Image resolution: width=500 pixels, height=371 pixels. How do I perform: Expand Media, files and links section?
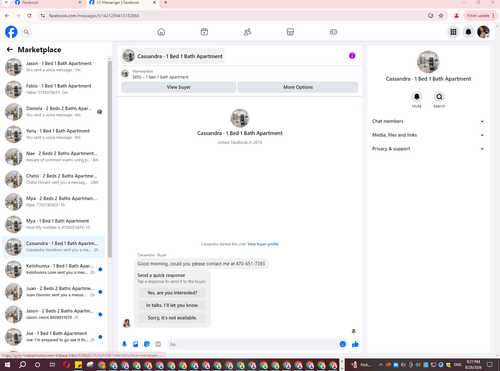tap(428, 135)
